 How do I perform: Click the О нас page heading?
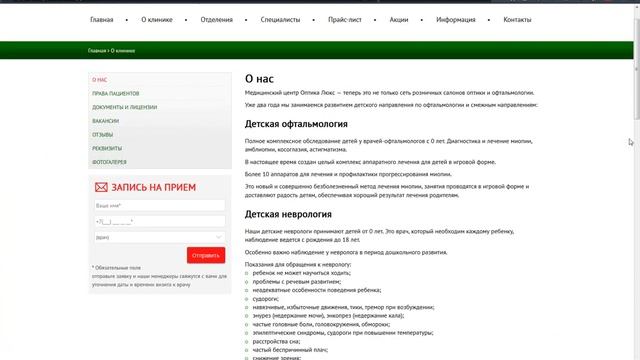click(259, 79)
